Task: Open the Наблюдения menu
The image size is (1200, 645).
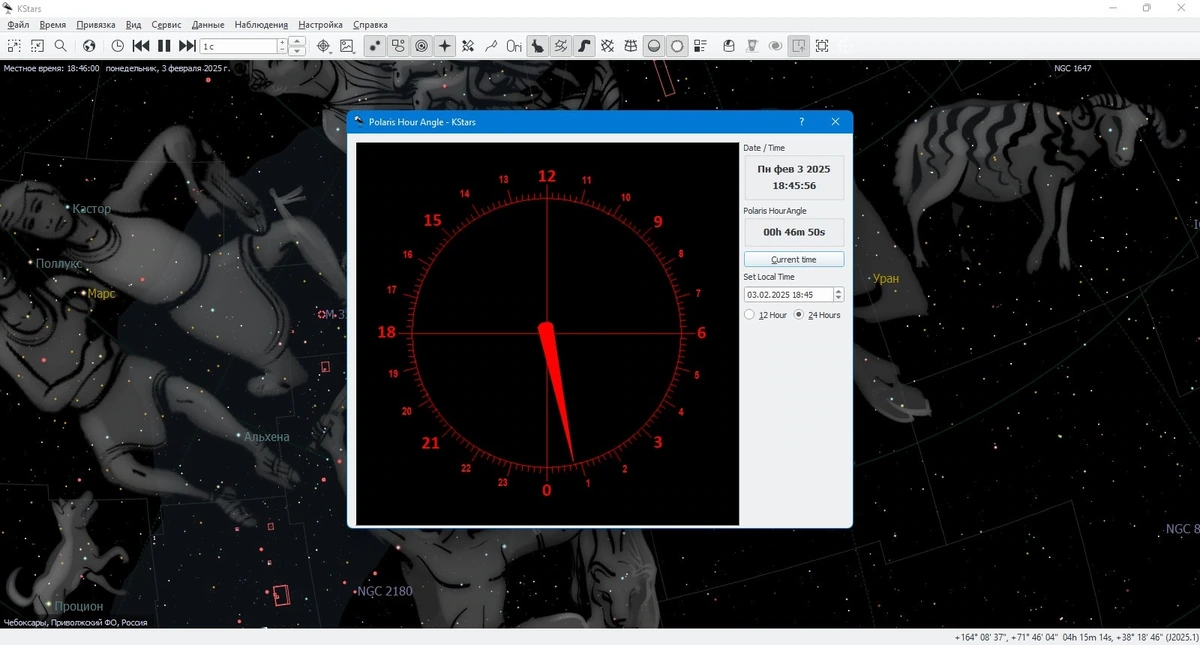Action: [x=261, y=24]
